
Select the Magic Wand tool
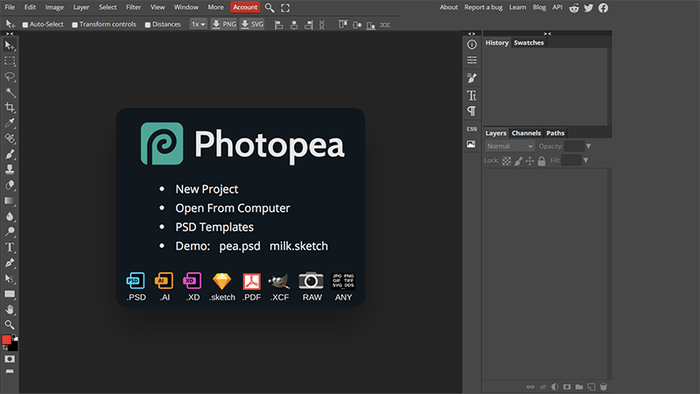[10, 92]
